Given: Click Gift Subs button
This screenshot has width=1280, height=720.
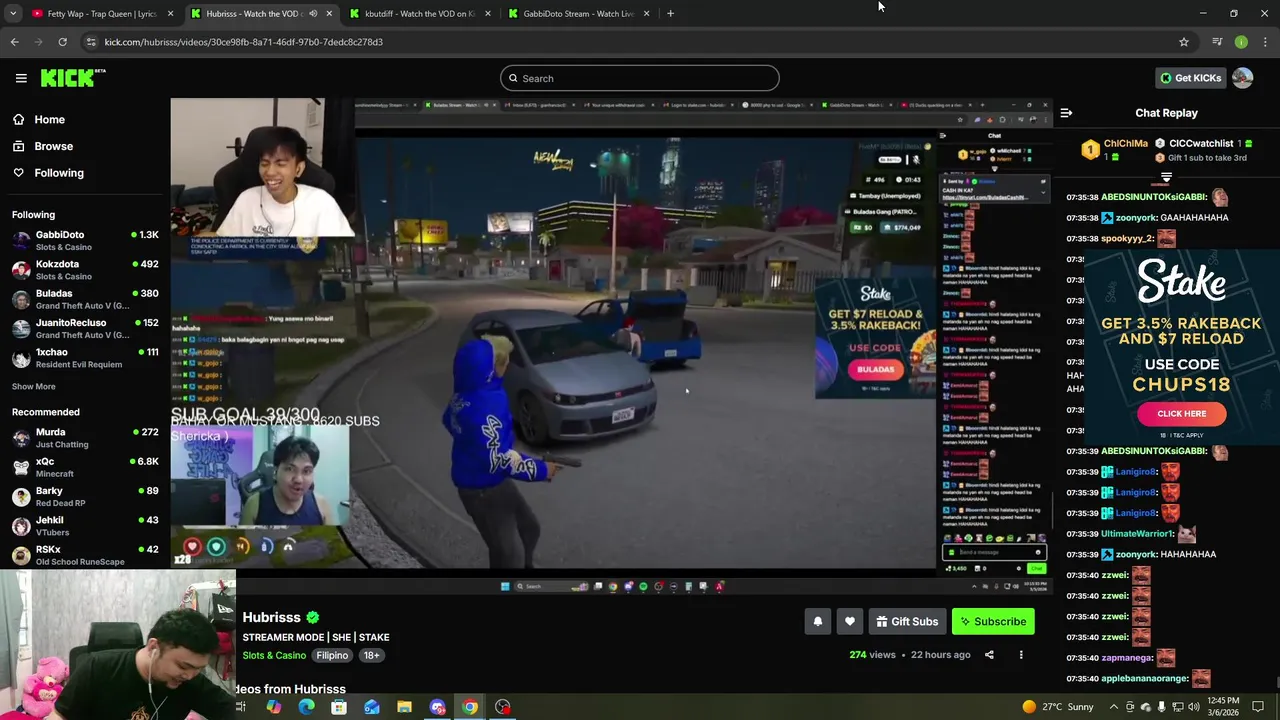Looking at the screenshot, I should pyautogui.click(x=907, y=622).
